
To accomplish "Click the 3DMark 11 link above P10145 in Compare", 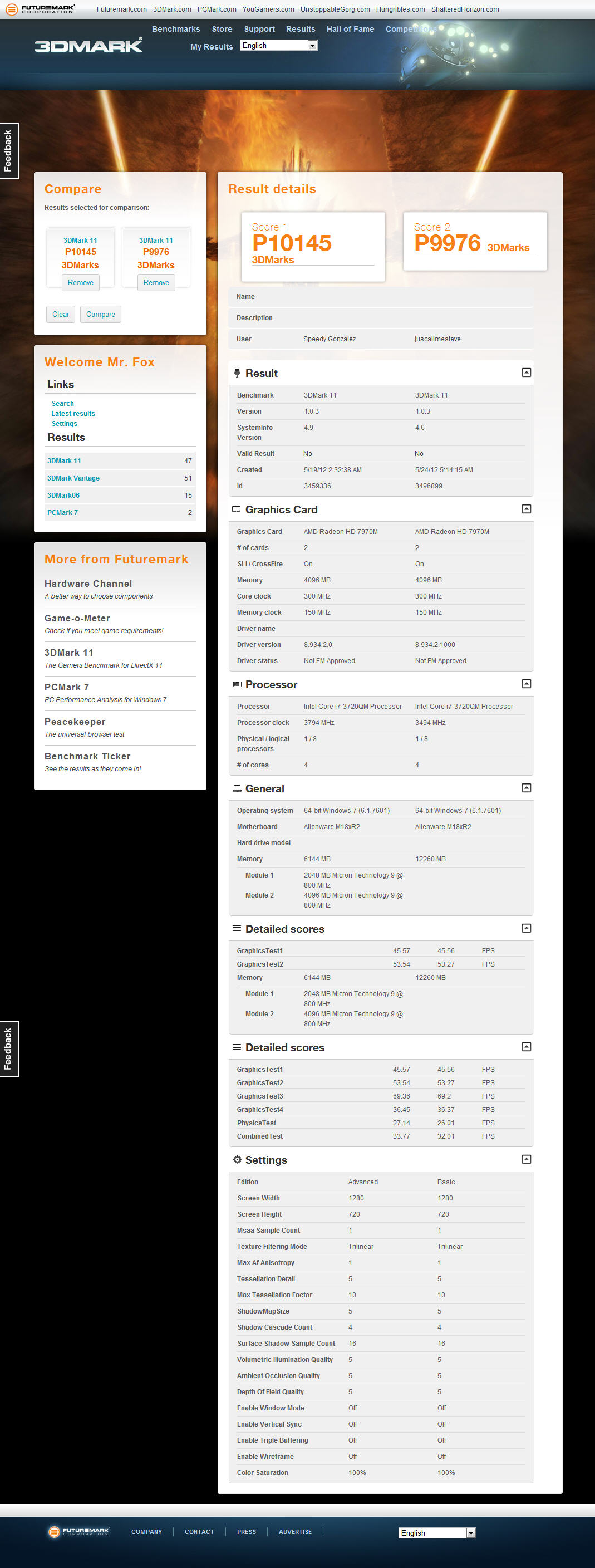I will 80,241.
